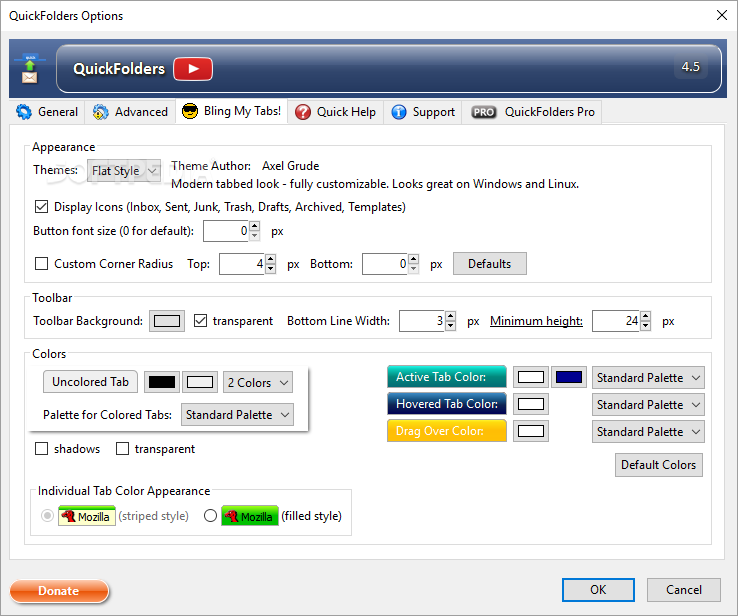Decrease Minimum height value
Screen dimensions: 738x616
coord(645,326)
